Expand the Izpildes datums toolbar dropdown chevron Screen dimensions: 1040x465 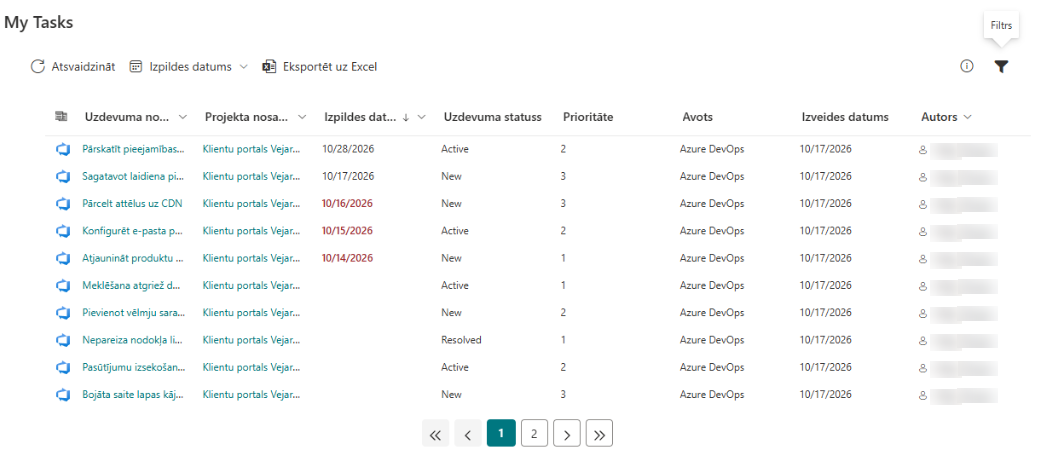click(243, 66)
